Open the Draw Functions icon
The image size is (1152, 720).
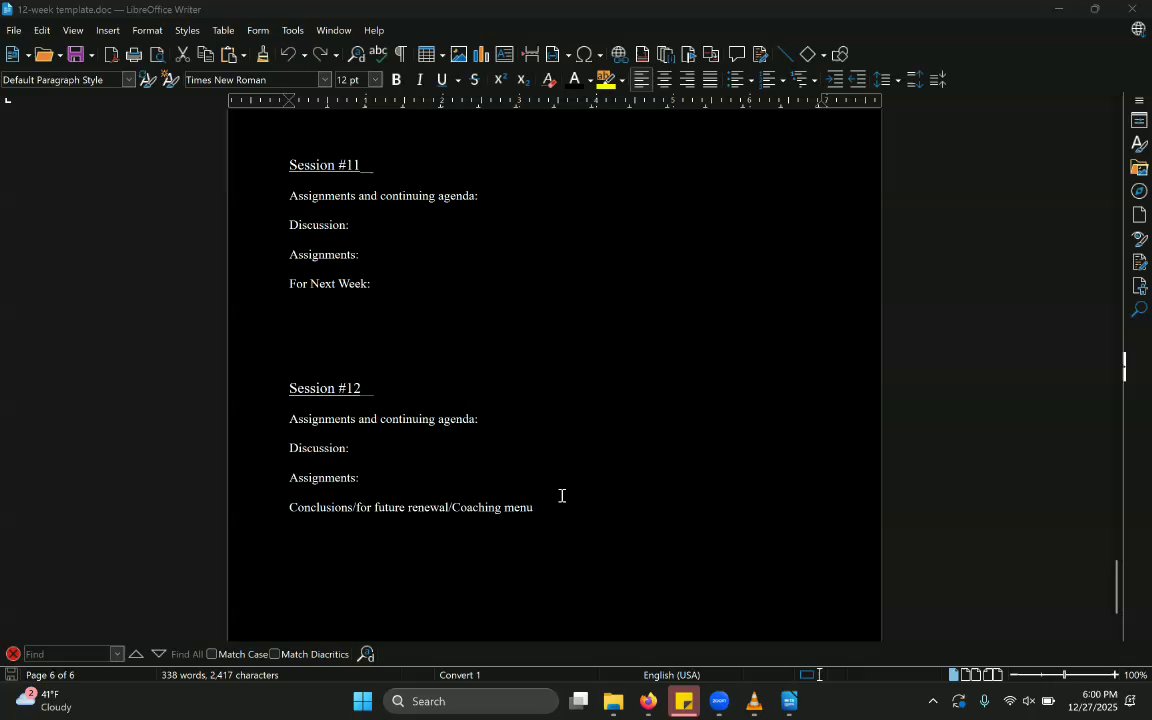point(840,54)
